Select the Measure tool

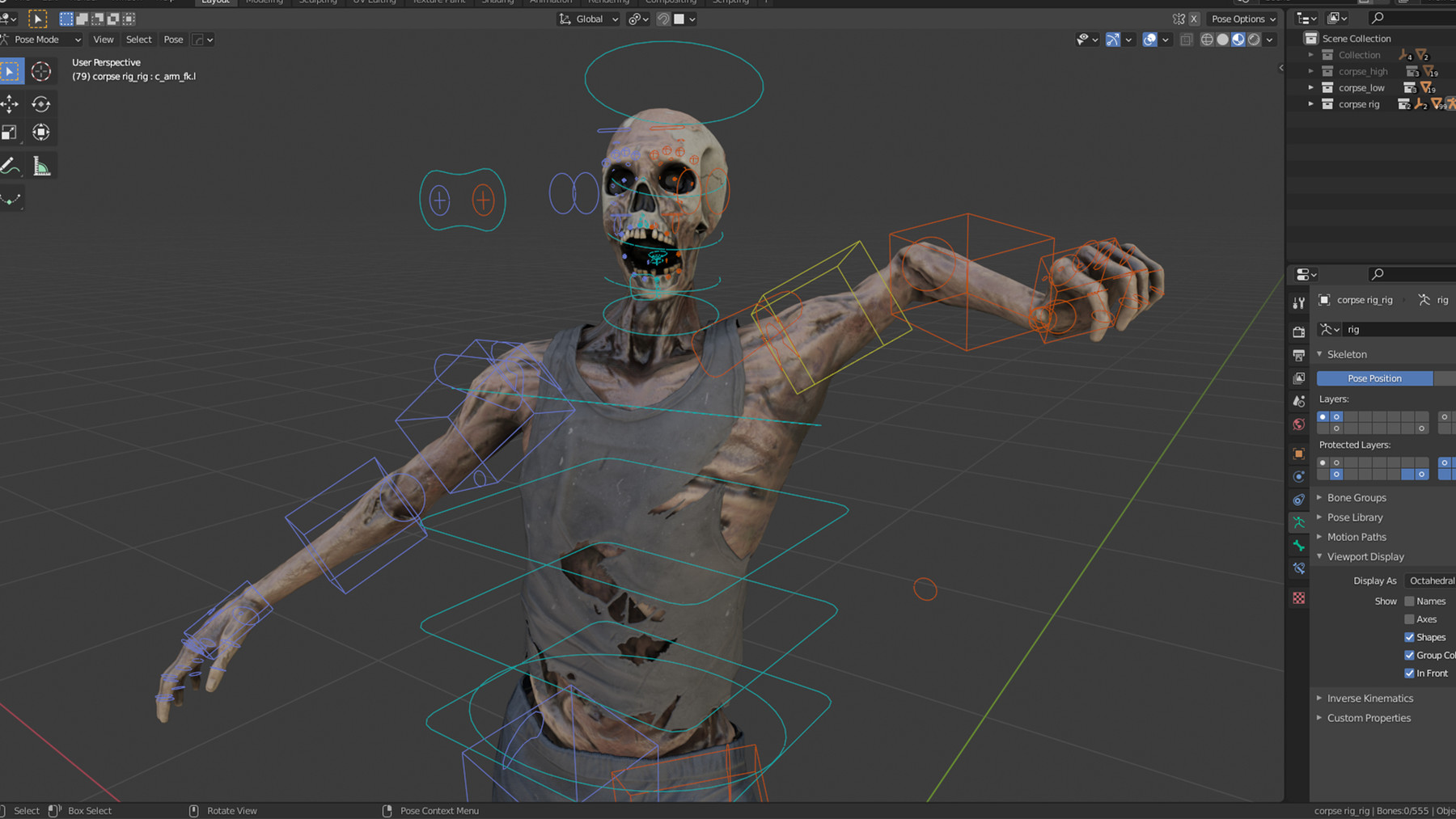click(40, 164)
